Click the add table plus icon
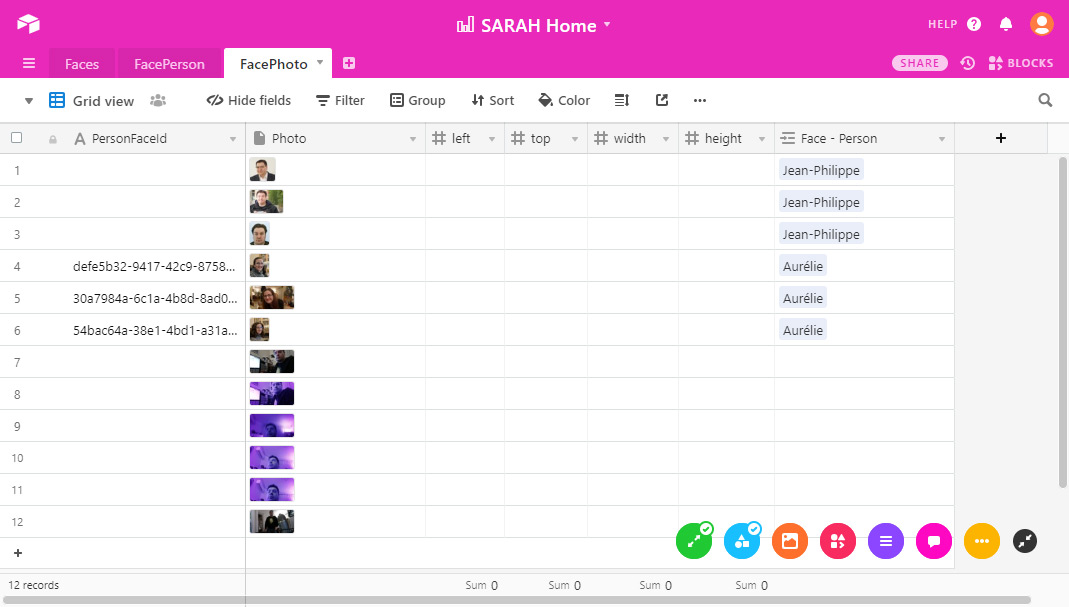Screen dimensions: 1069x607 pyautogui.click(x=349, y=63)
